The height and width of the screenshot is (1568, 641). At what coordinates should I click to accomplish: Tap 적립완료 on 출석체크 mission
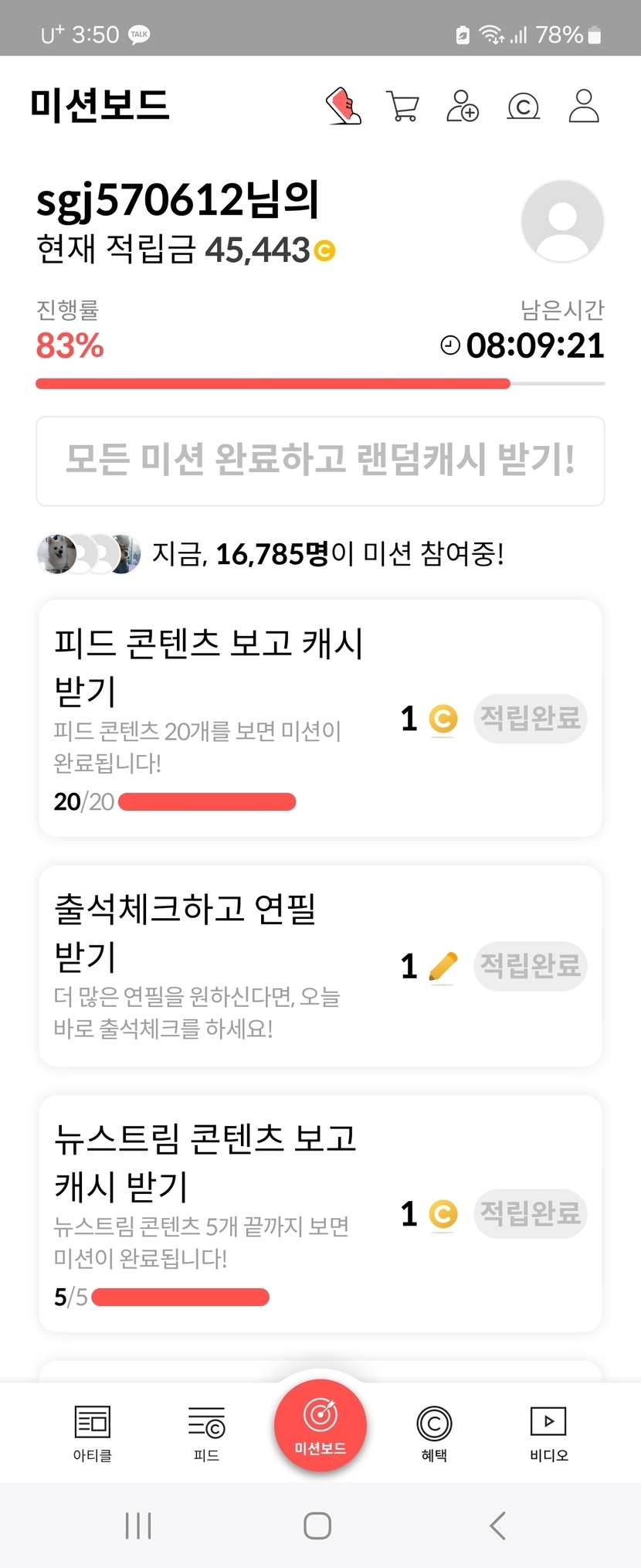click(x=530, y=966)
